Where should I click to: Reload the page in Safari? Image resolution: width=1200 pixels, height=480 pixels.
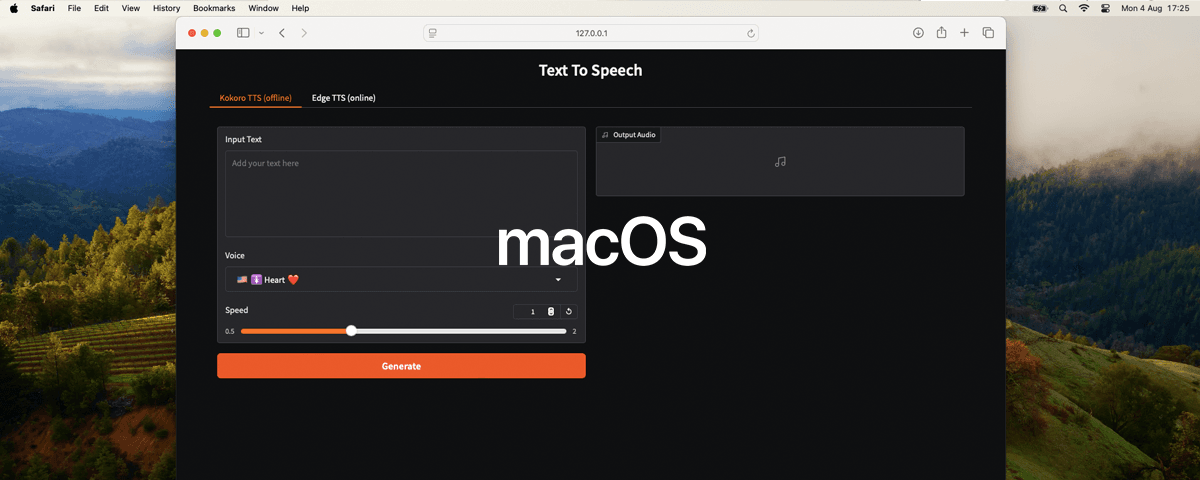coord(750,33)
